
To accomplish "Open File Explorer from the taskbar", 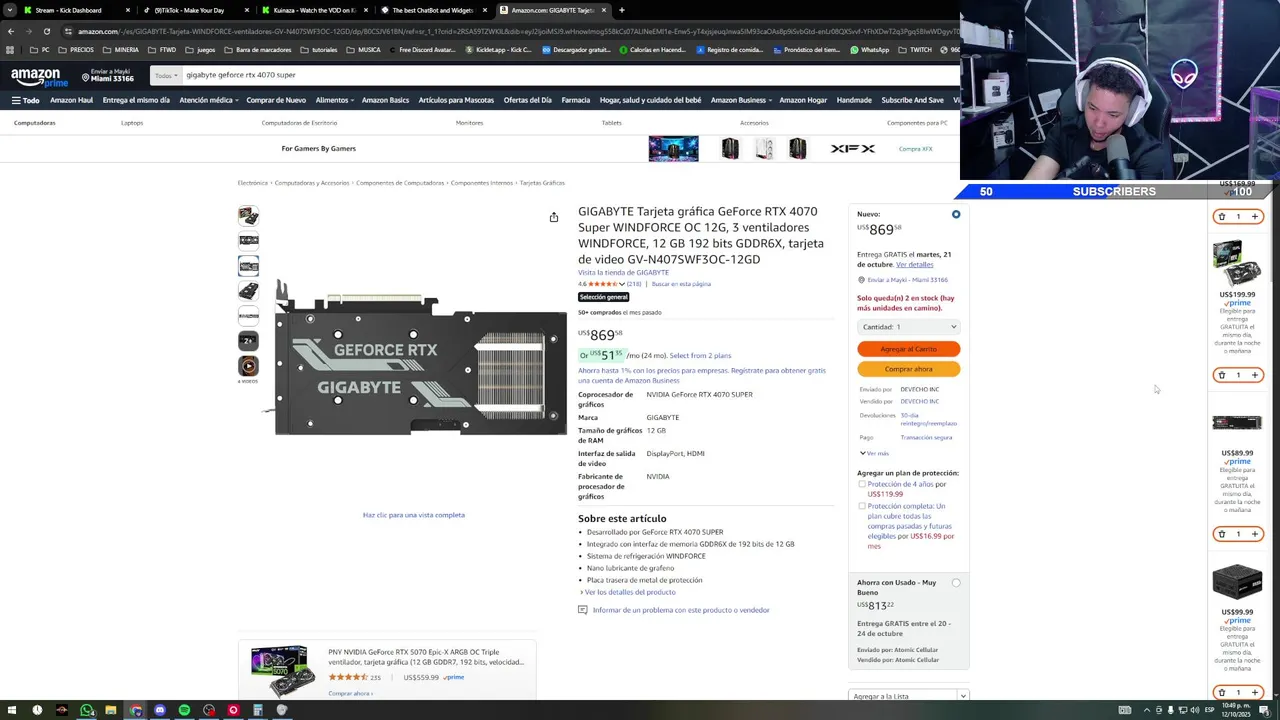I will tap(111, 710).
